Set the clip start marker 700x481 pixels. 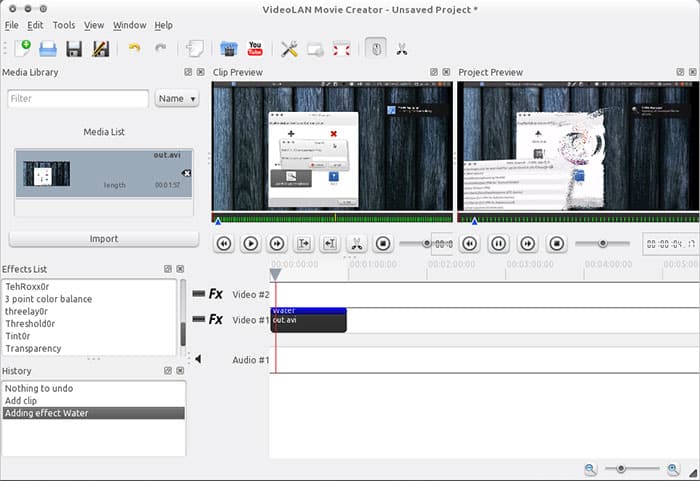coord(304,243)
